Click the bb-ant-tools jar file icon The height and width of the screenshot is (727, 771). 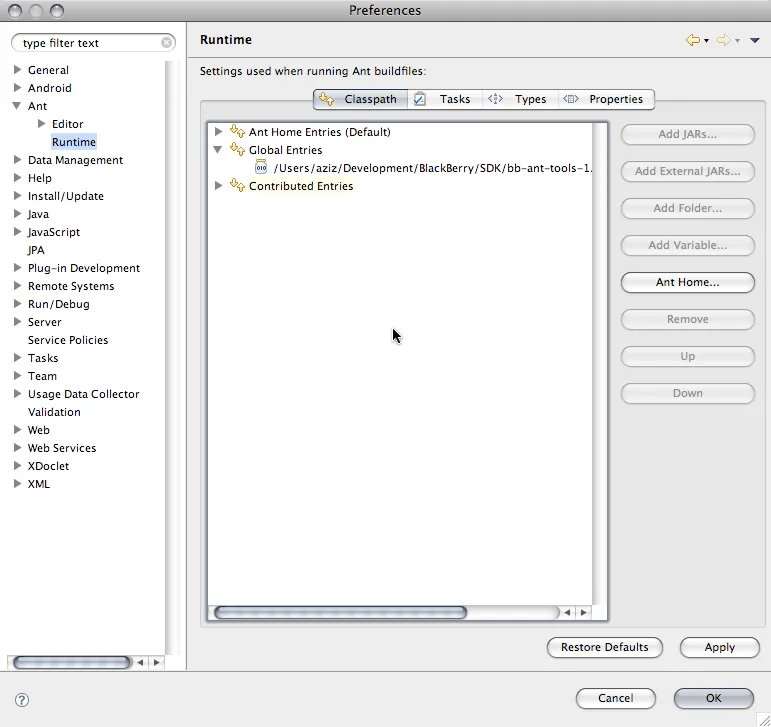coord(261,167)
